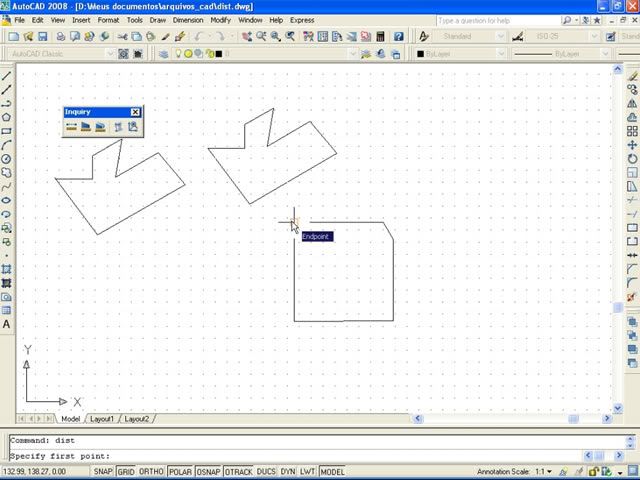Open the ByLayer color dropdown
640x480 pixels.
(x=501, y=54)
